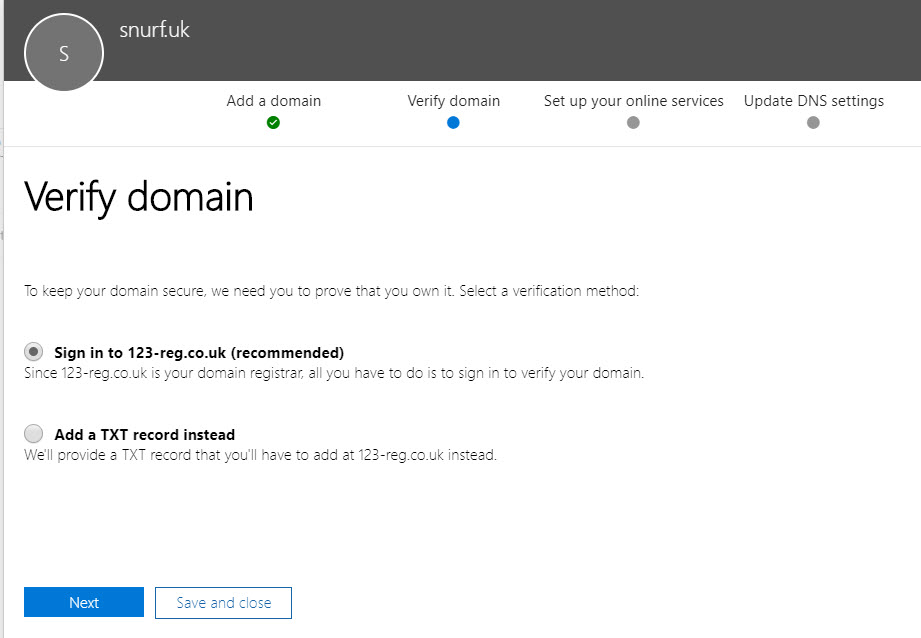Image resolution: width=921 pixels, height=638 pixels.
Task: Click the Verify domain page heading
Action: click(138, 198)
